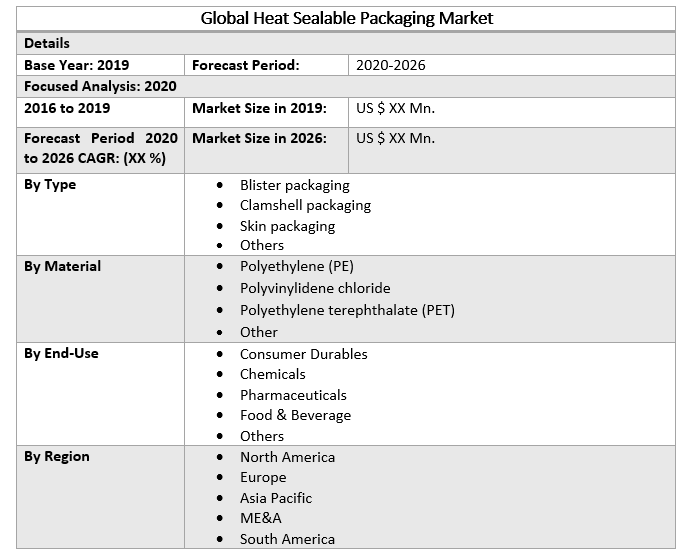The image size is (688, 552).
Task: Click the 'South America' list item
Action: 287,539
